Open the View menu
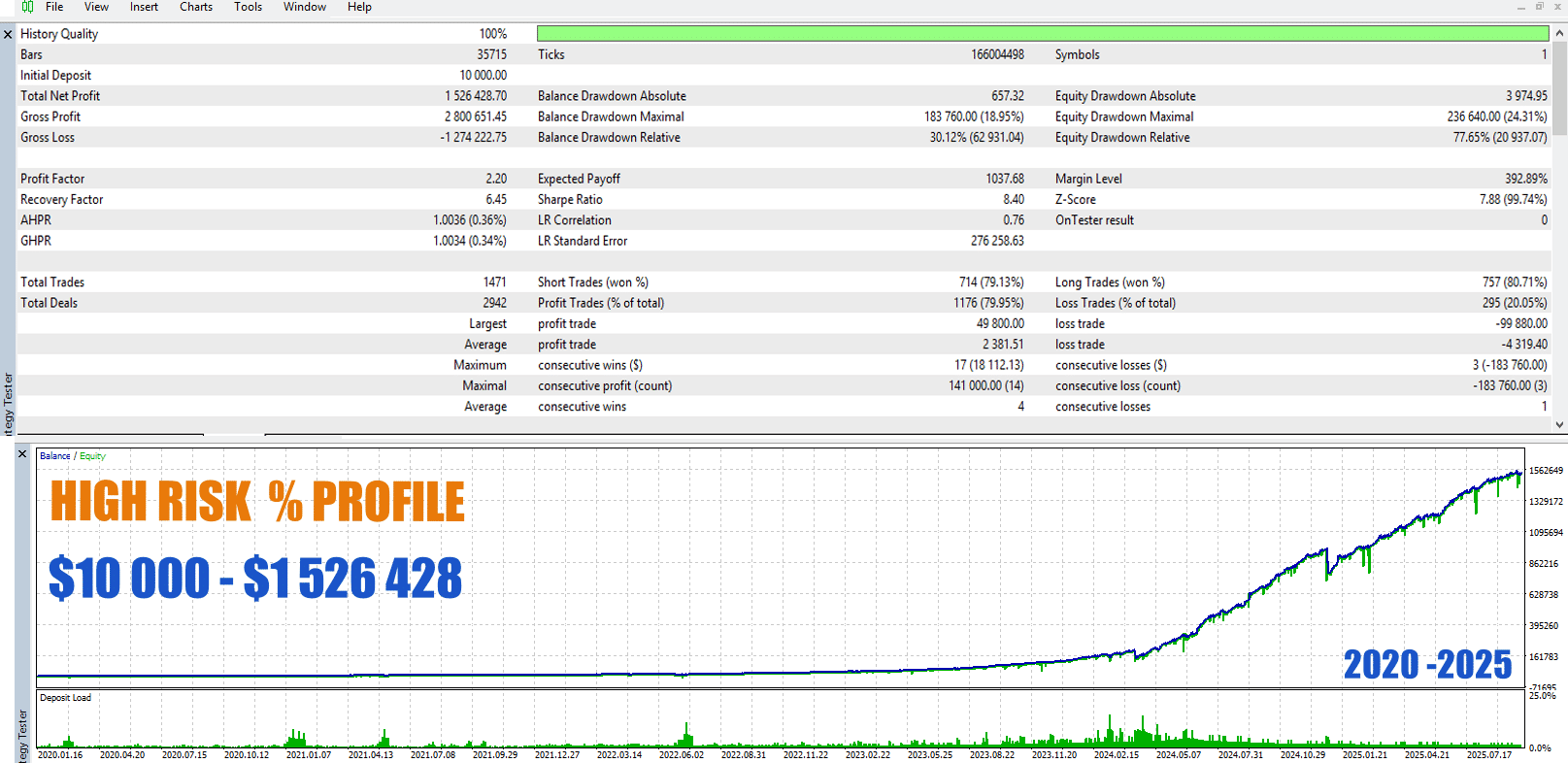 point(96,7)
